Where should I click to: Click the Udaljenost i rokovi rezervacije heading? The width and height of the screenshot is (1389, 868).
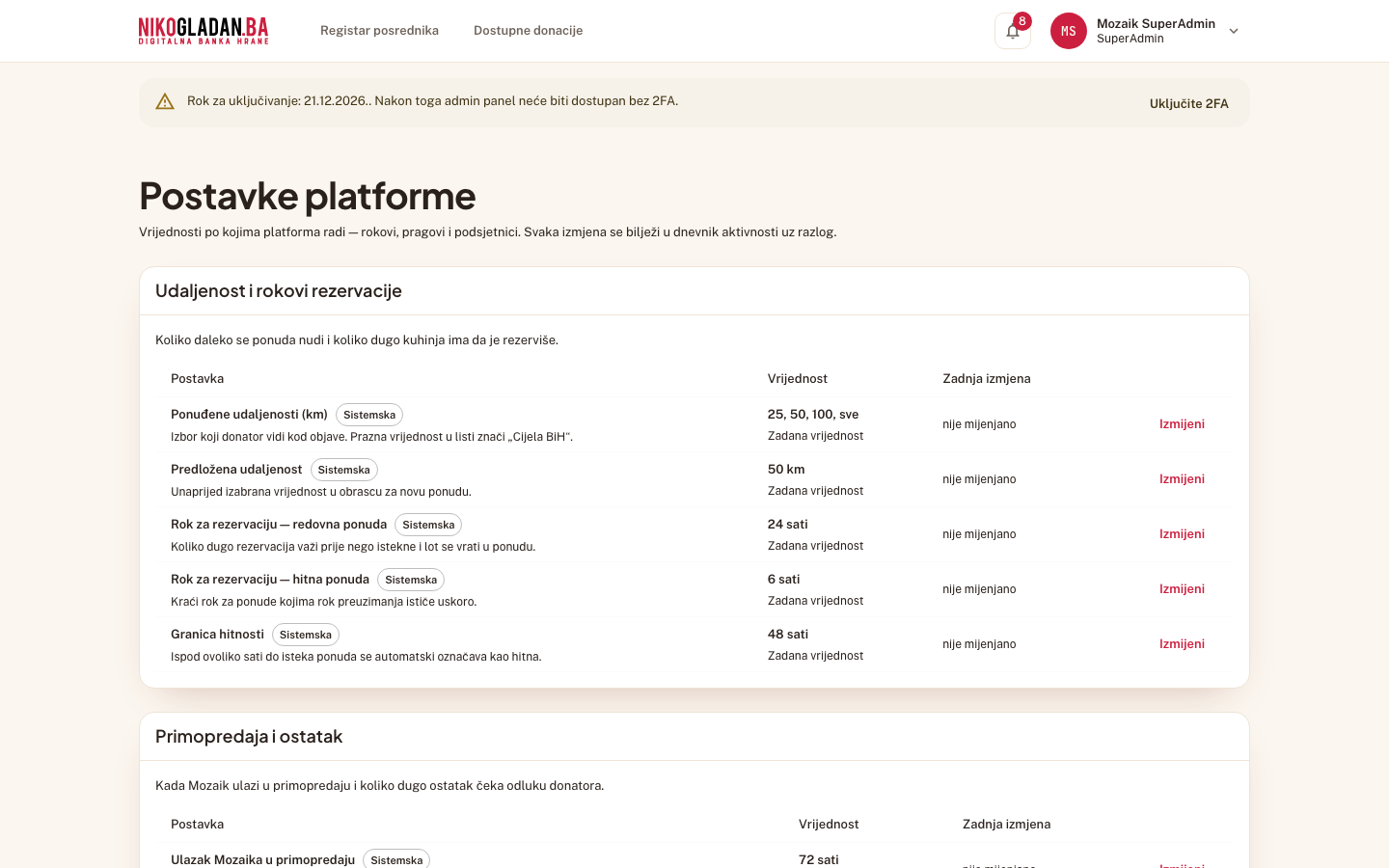point(279,291)
